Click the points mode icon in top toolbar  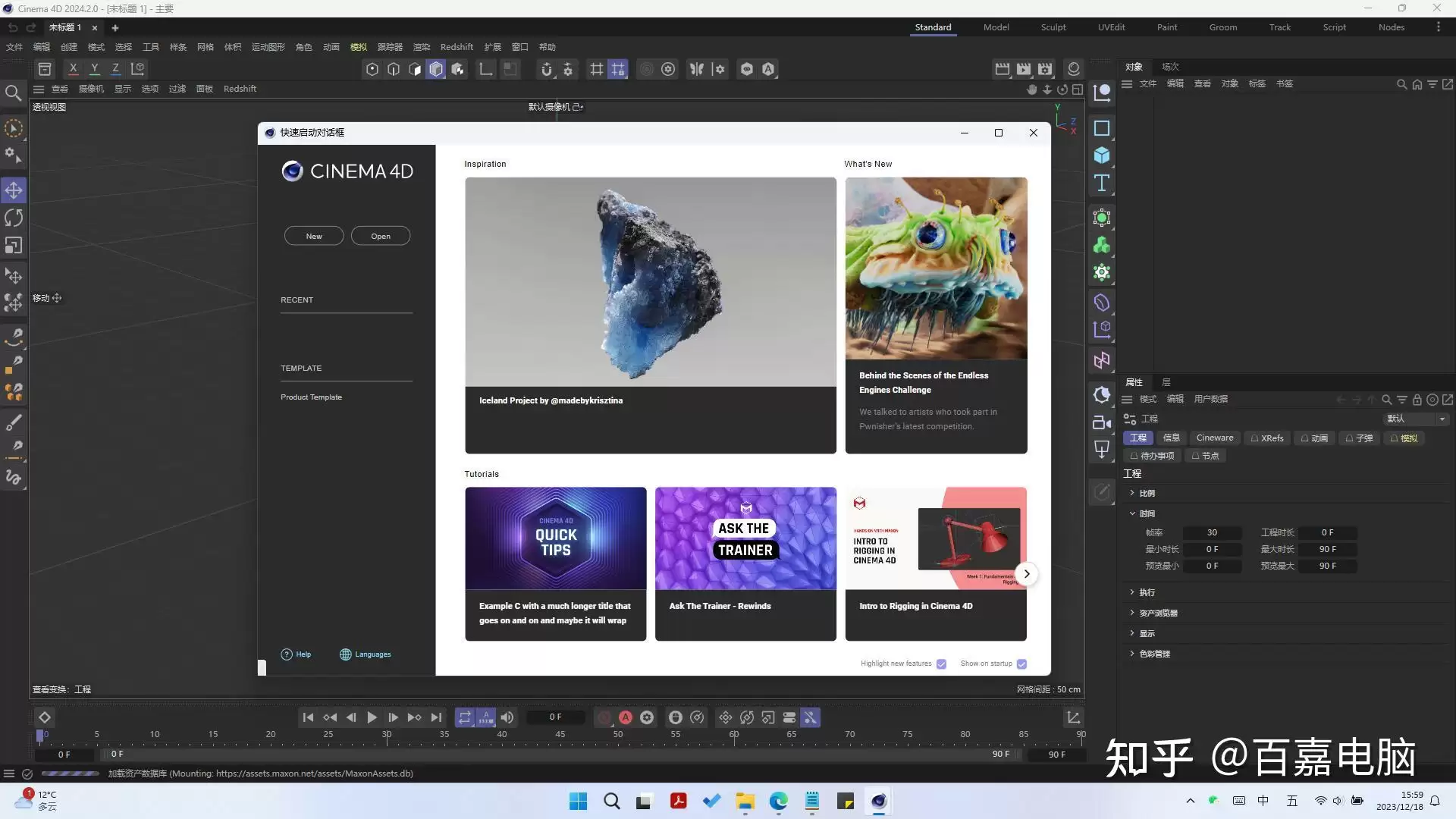coord(372,69)
